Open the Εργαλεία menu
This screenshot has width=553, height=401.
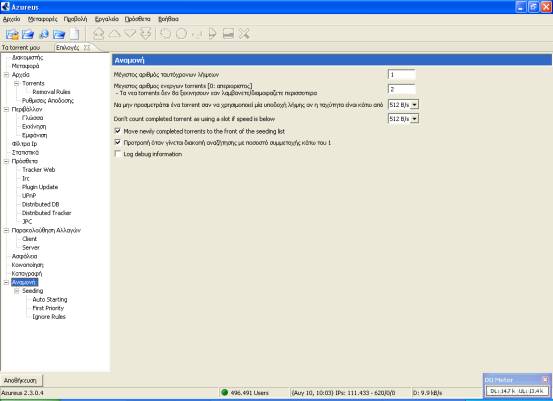(107, 19)
